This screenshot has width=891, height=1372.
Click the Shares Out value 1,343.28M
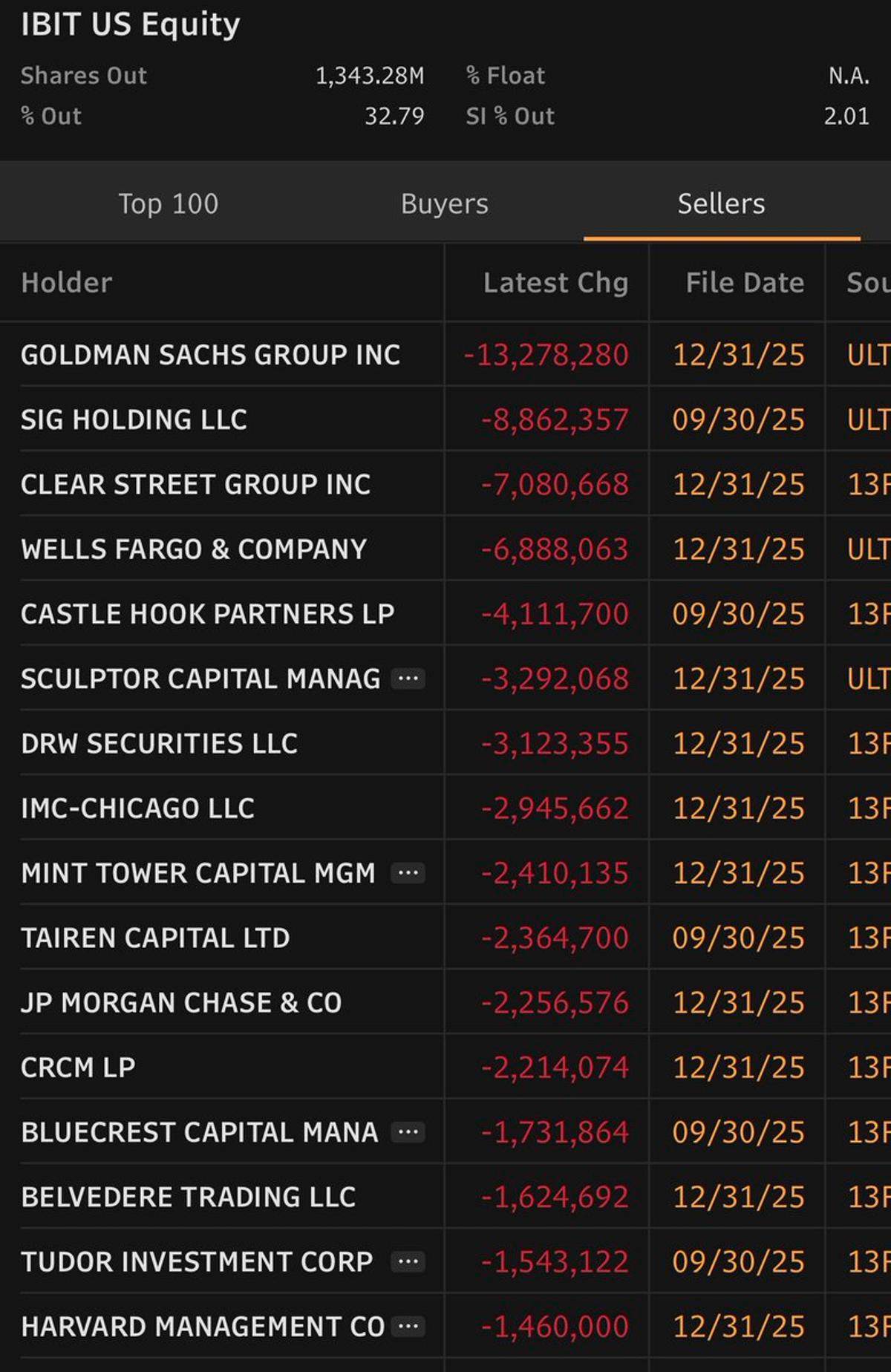(x=370, y=74)
